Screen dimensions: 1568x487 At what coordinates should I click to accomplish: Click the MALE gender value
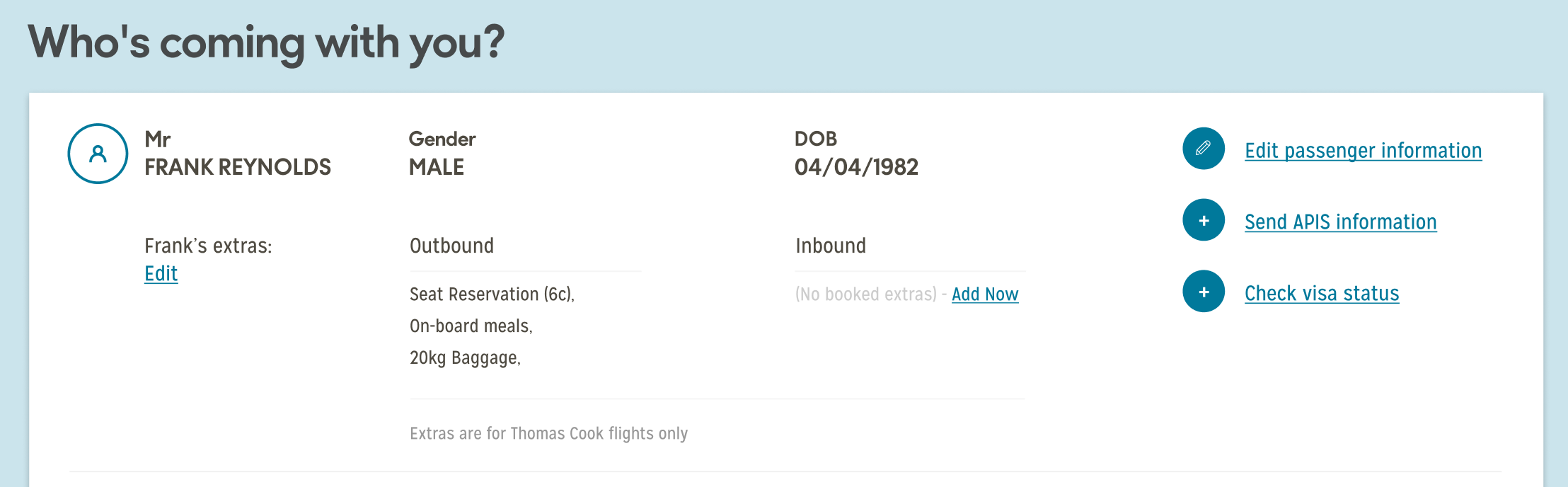(437, 167)
